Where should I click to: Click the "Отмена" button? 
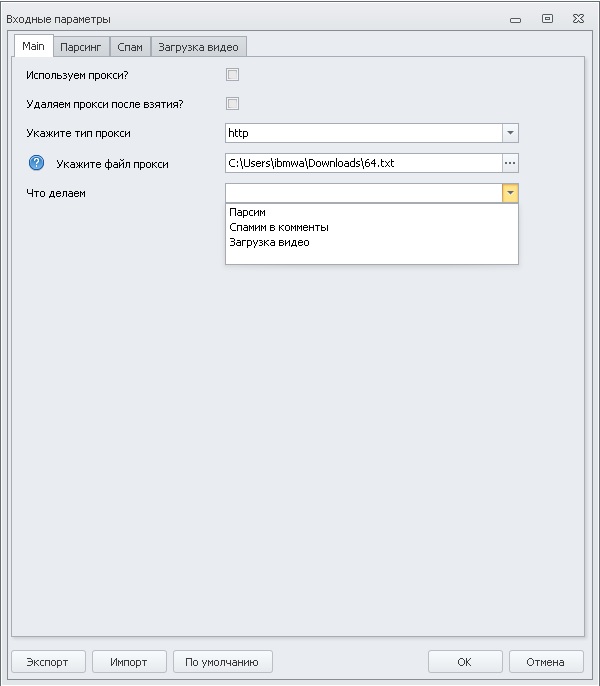pos(546,662)
